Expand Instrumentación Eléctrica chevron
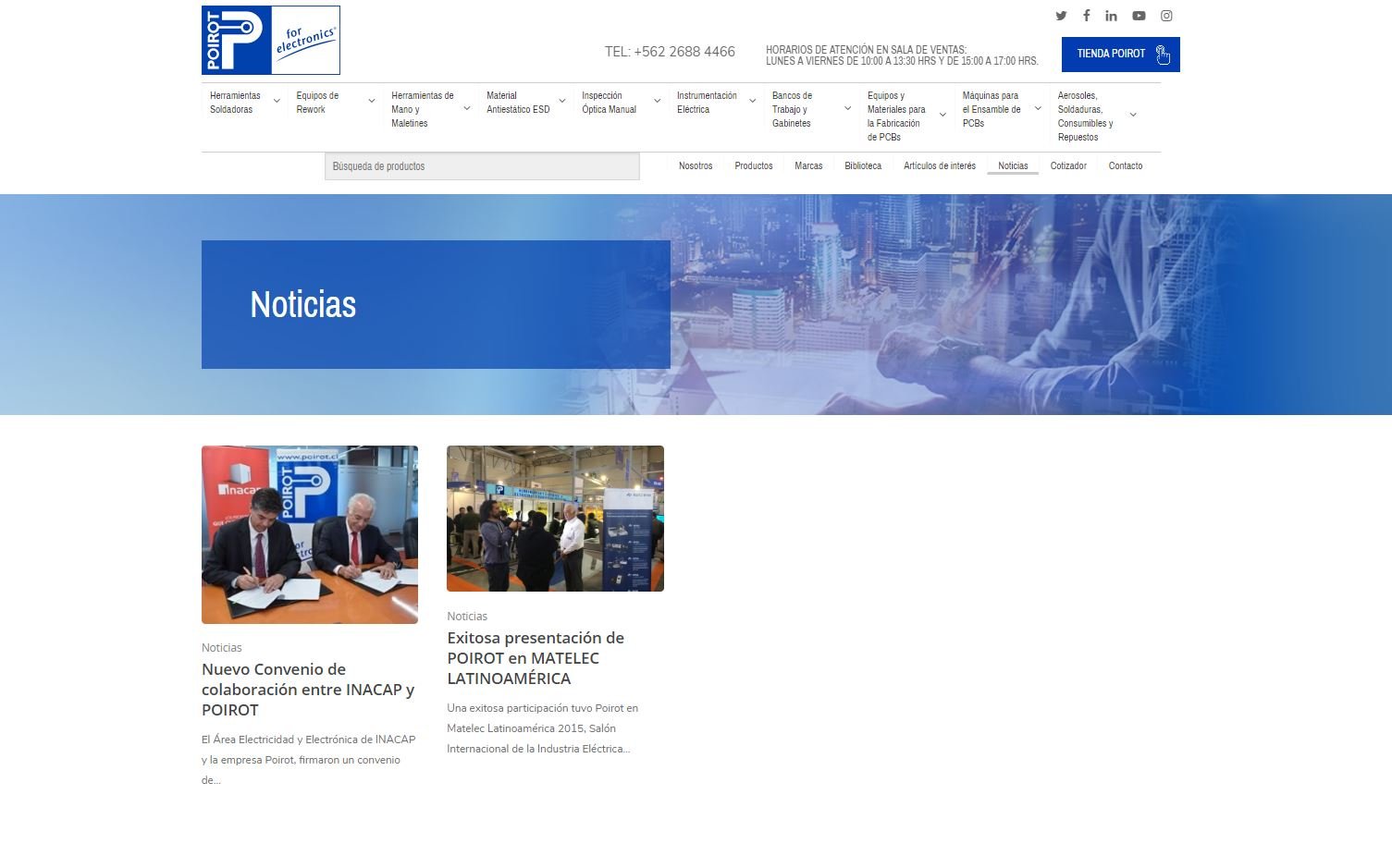Image resolution: width=1392 pixels, height=868 pixels. [x=752, y=102]
